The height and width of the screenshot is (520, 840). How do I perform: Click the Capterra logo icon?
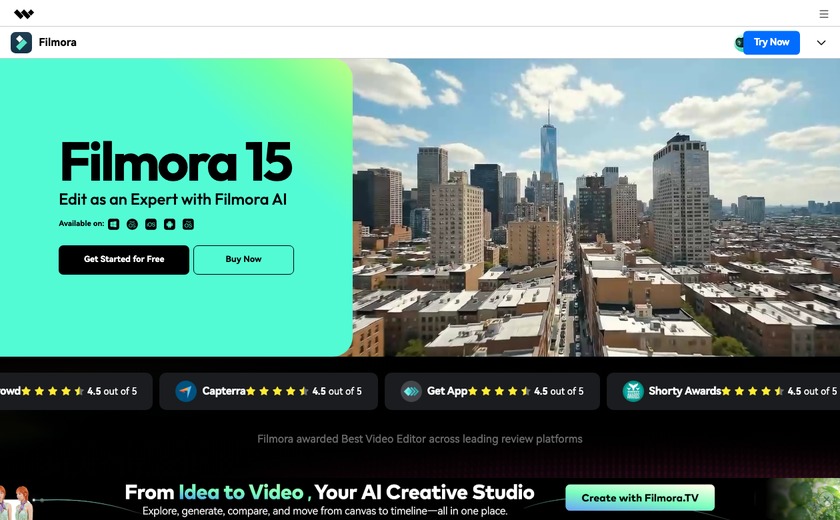point(186,391)
